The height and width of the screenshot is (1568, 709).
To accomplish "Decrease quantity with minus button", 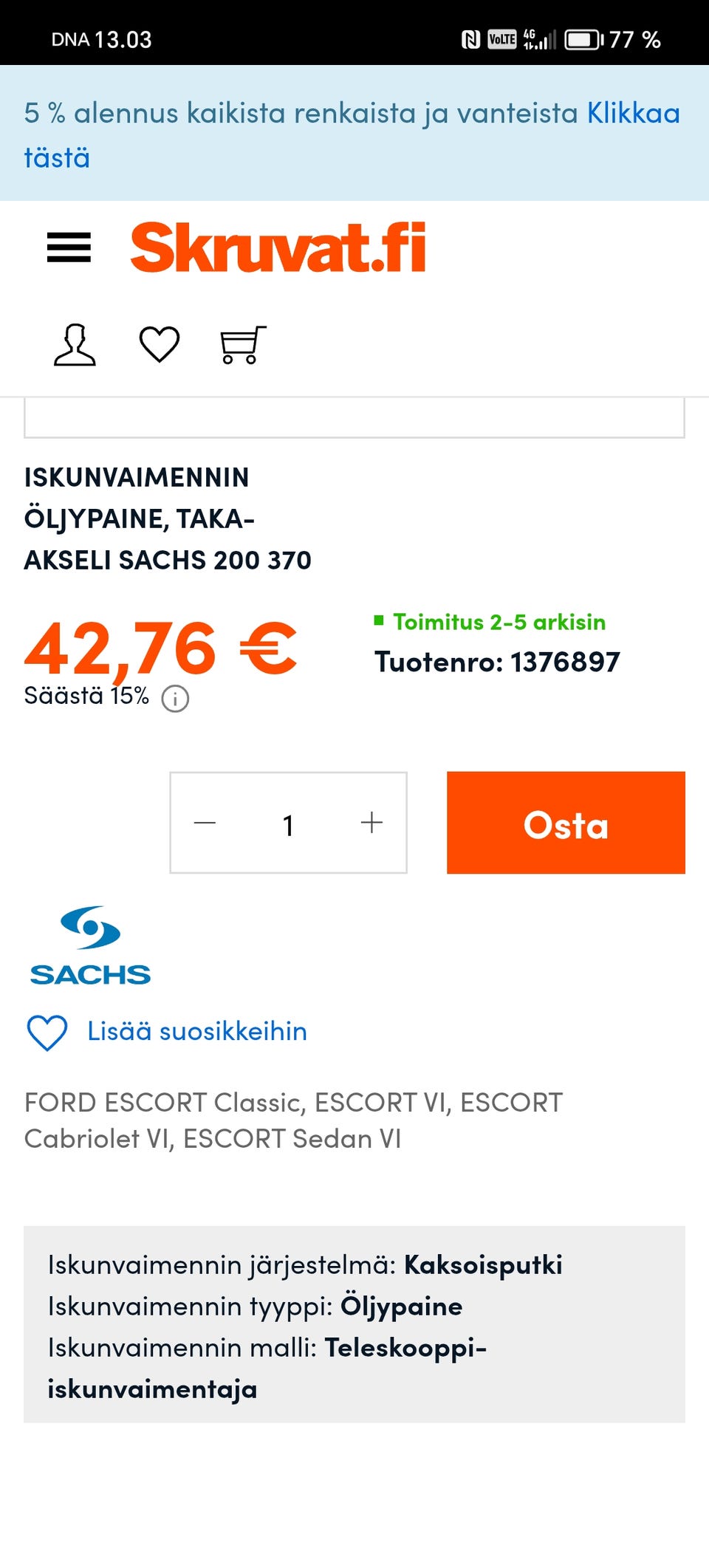I will tap(205, 823).
